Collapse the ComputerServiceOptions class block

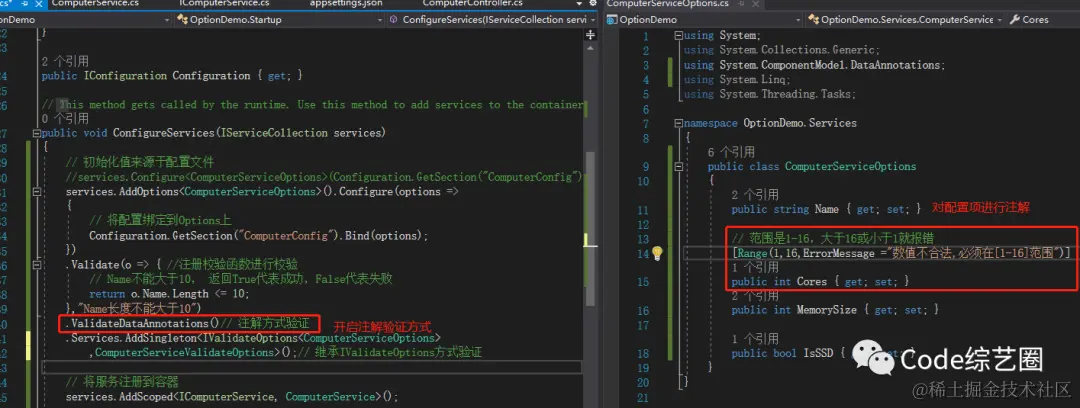(679, 167)
